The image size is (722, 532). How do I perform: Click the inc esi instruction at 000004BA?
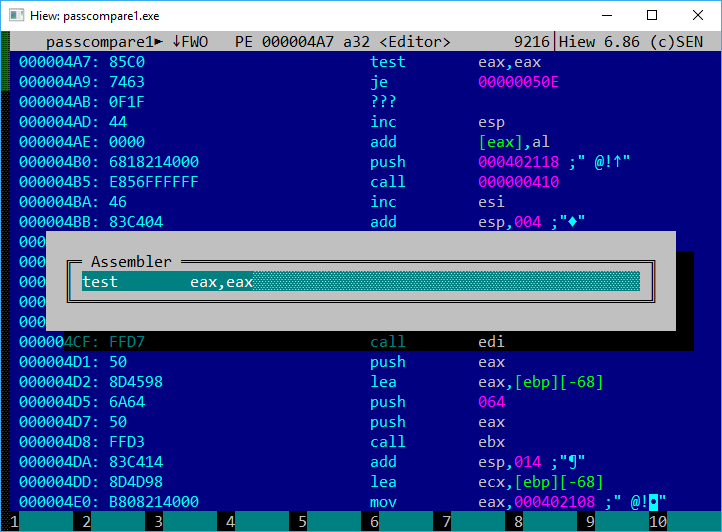[x=437, y=202]
